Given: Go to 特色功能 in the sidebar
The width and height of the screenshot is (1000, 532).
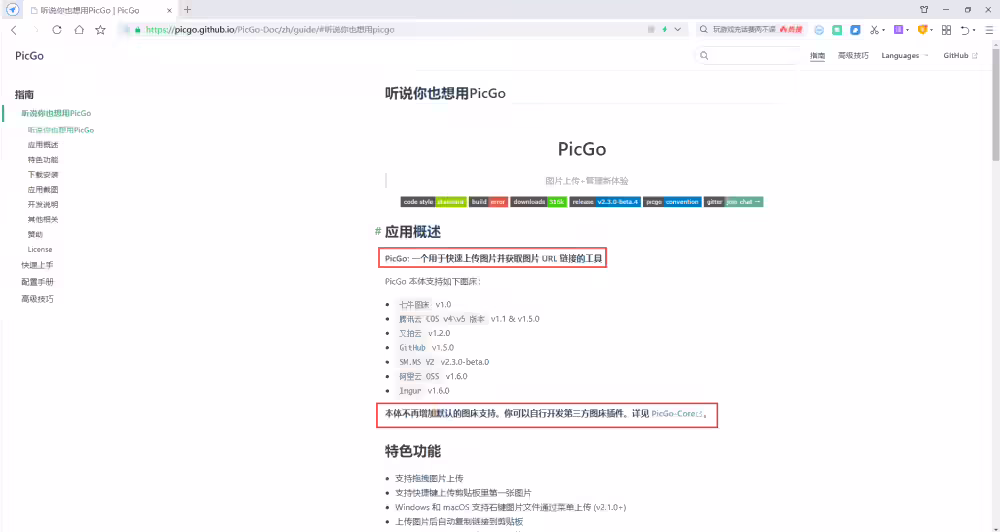Looking at the screenshot, I should [x=43, y=159].
